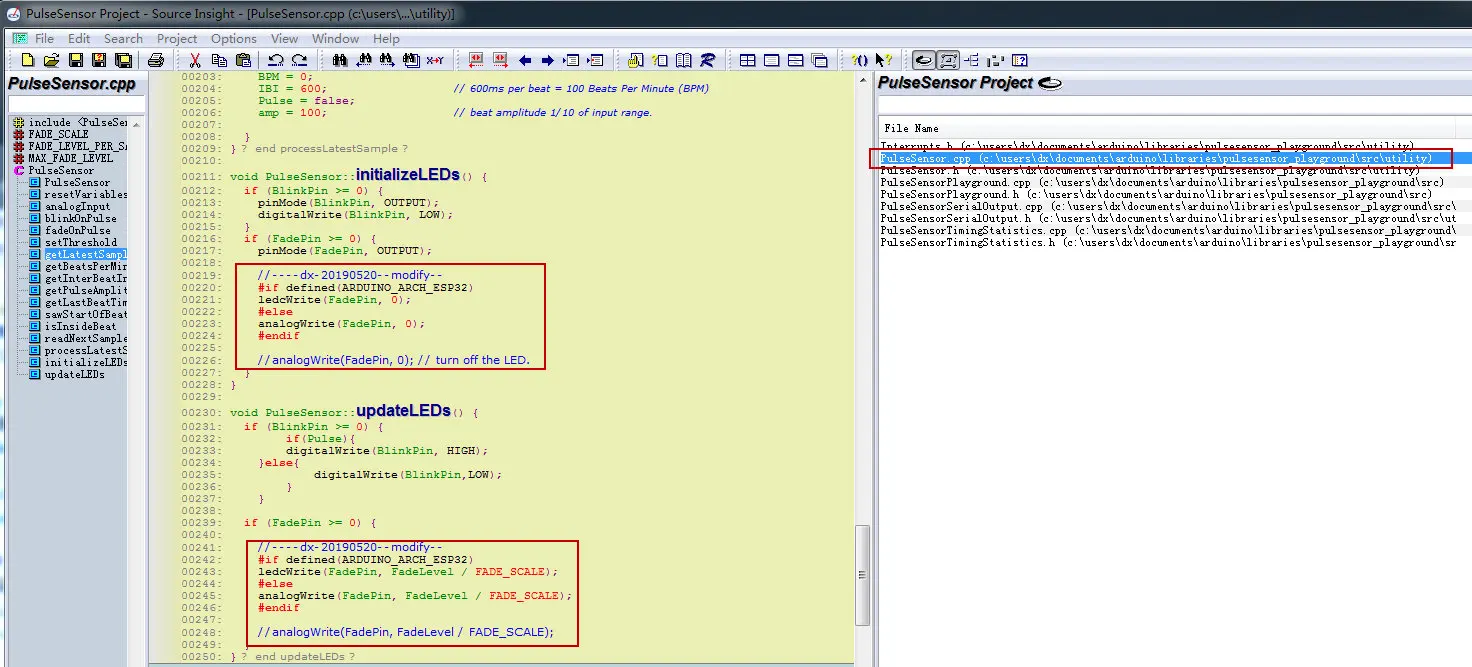Viewport: 1472px width, 667px height.
Task: Open the Options menu
Action: tap(234, 38)
